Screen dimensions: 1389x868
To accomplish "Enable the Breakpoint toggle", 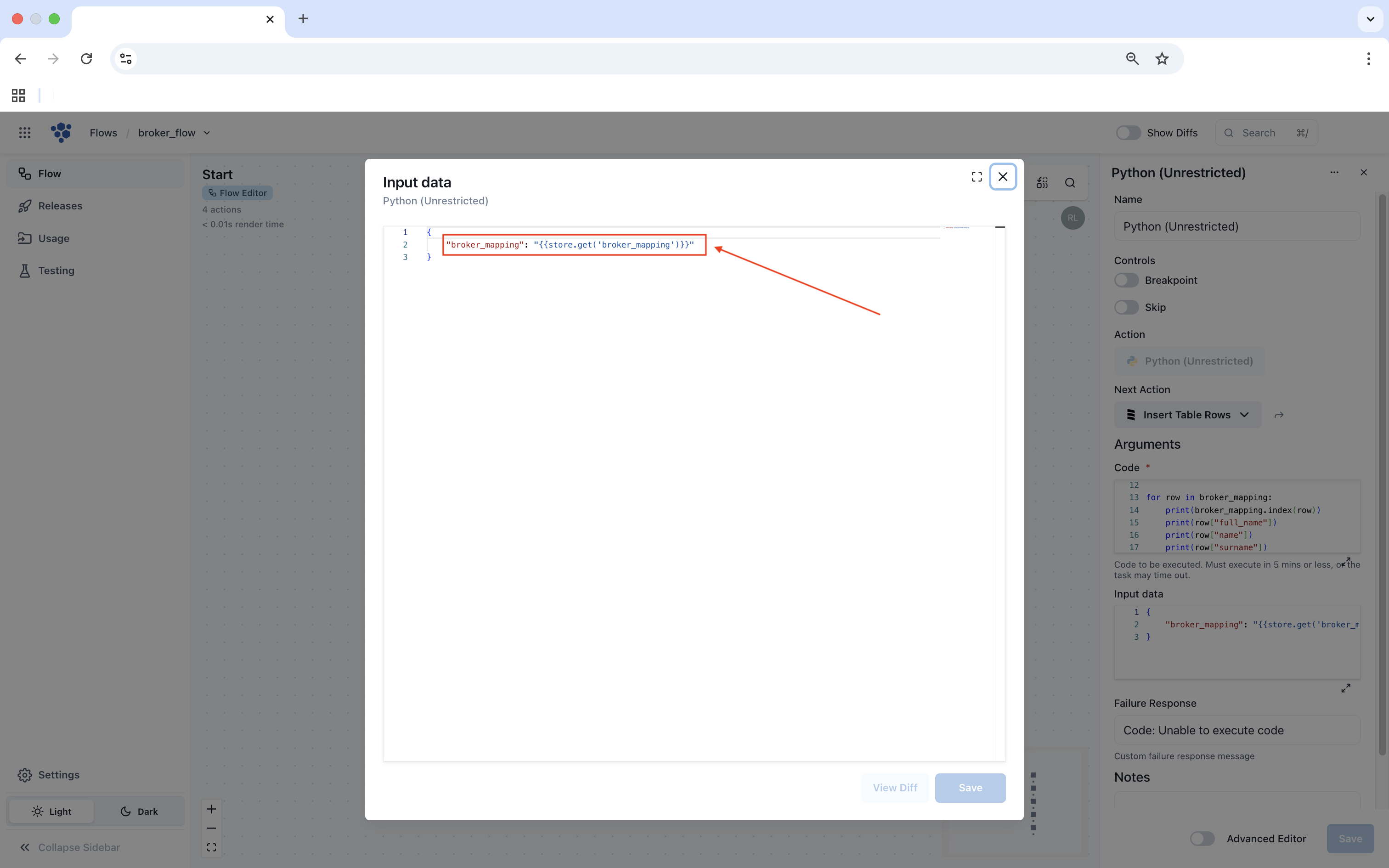I will tap(1126, 280).
